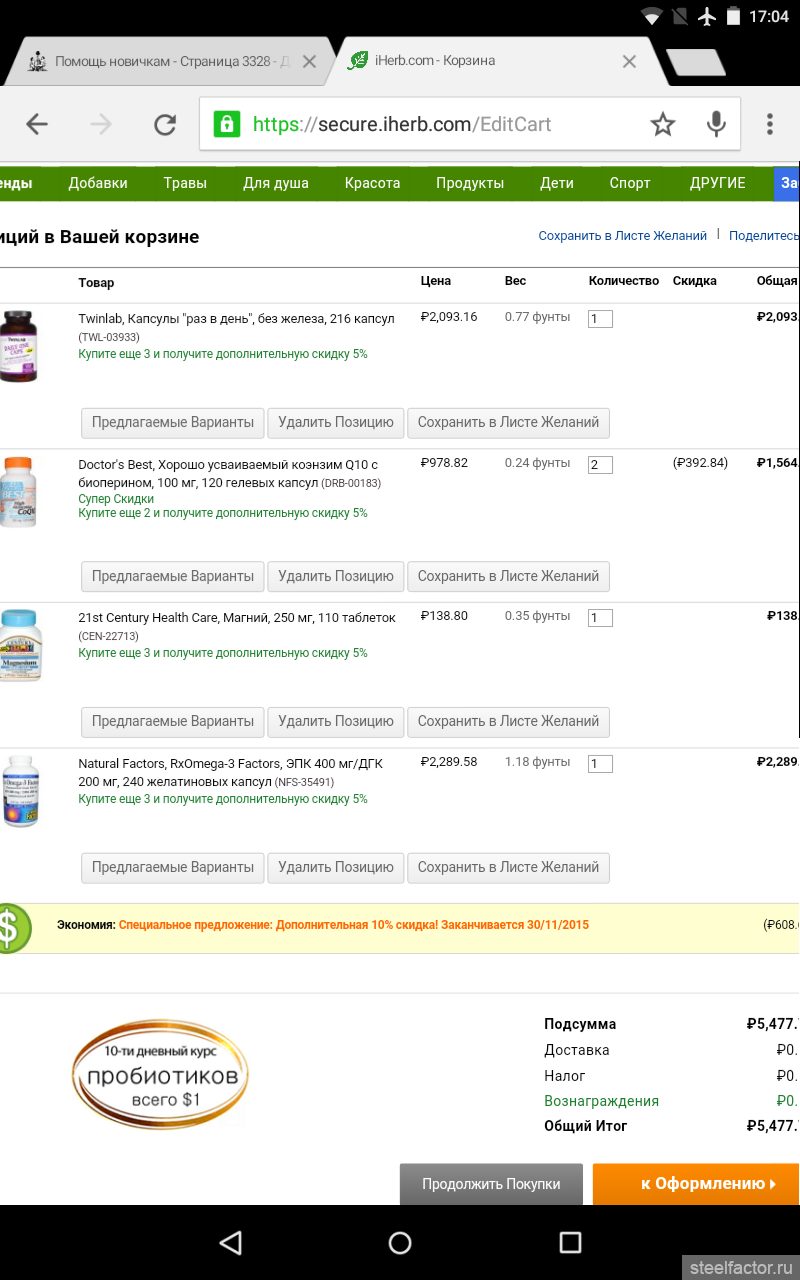This screenshot has width=800, height=1280.
Task: Click the Продолжить Покупки button
Action: click(x=491, y=1184)
